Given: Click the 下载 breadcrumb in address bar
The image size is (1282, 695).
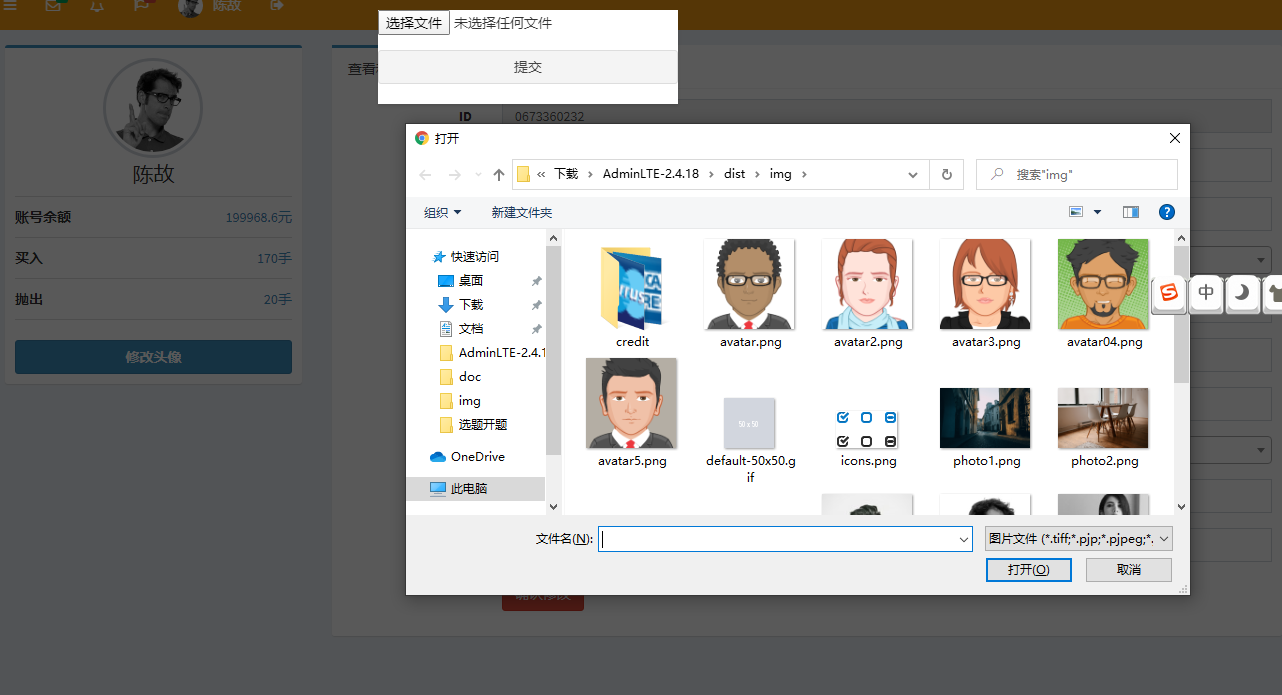Looking at the screenshot, I should pos(566,174).
